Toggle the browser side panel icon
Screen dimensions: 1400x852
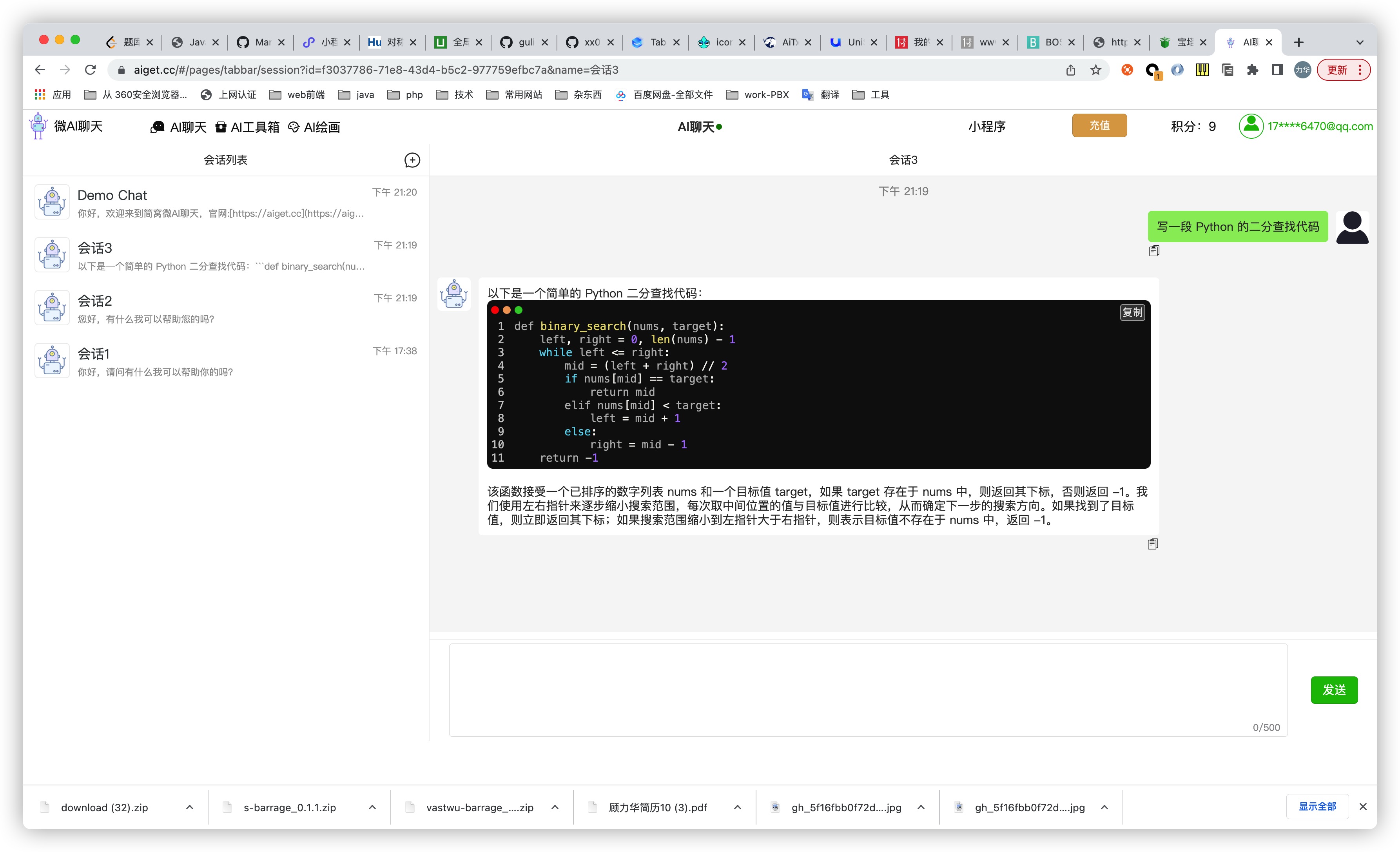click(1277, 70)
